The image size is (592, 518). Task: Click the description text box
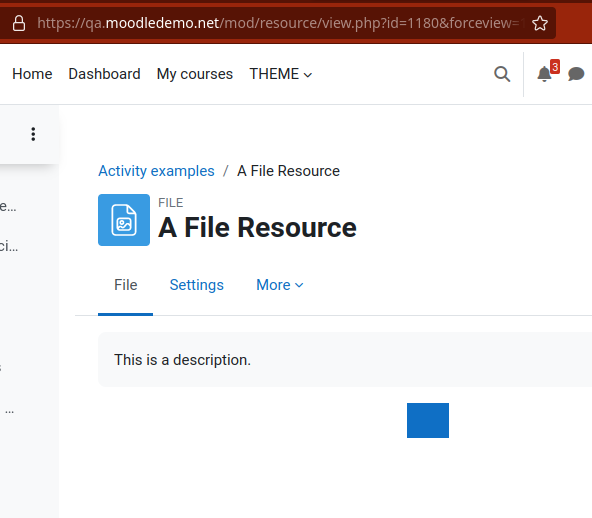pyautogui.click(x=345, y=359)
